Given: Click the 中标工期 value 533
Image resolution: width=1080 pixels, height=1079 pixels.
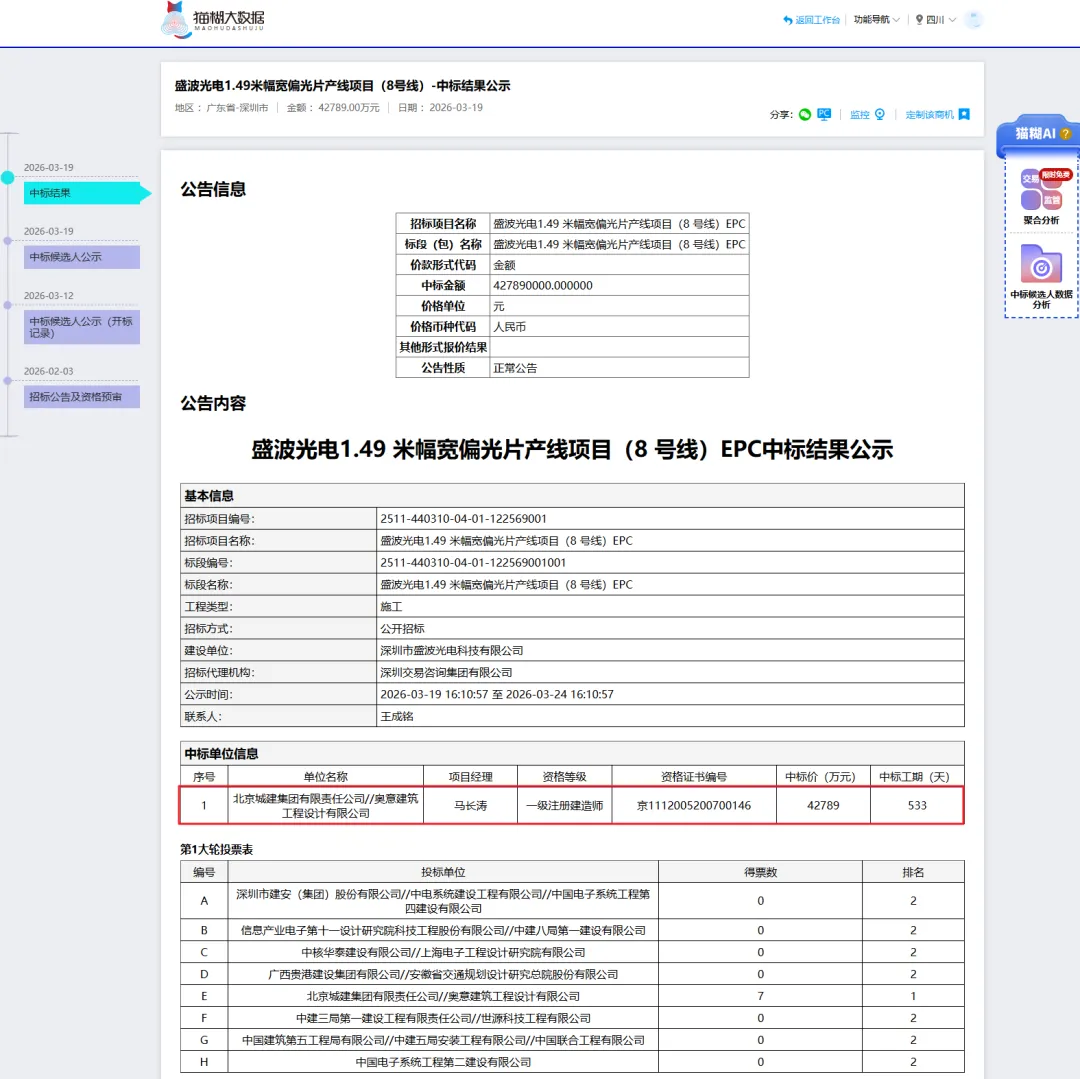Looking at the screenshot, I should click(x=917, y=806).
